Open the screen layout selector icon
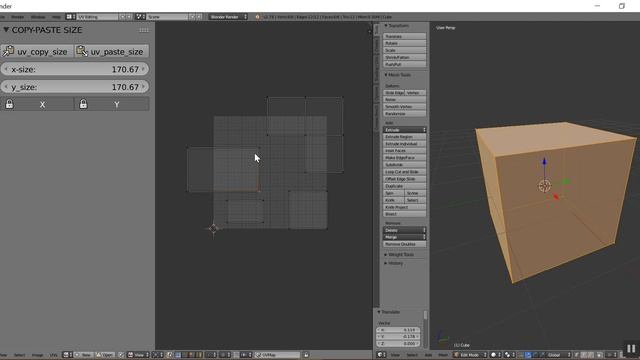This screenshot has height=360, width=640. (70, 17)
